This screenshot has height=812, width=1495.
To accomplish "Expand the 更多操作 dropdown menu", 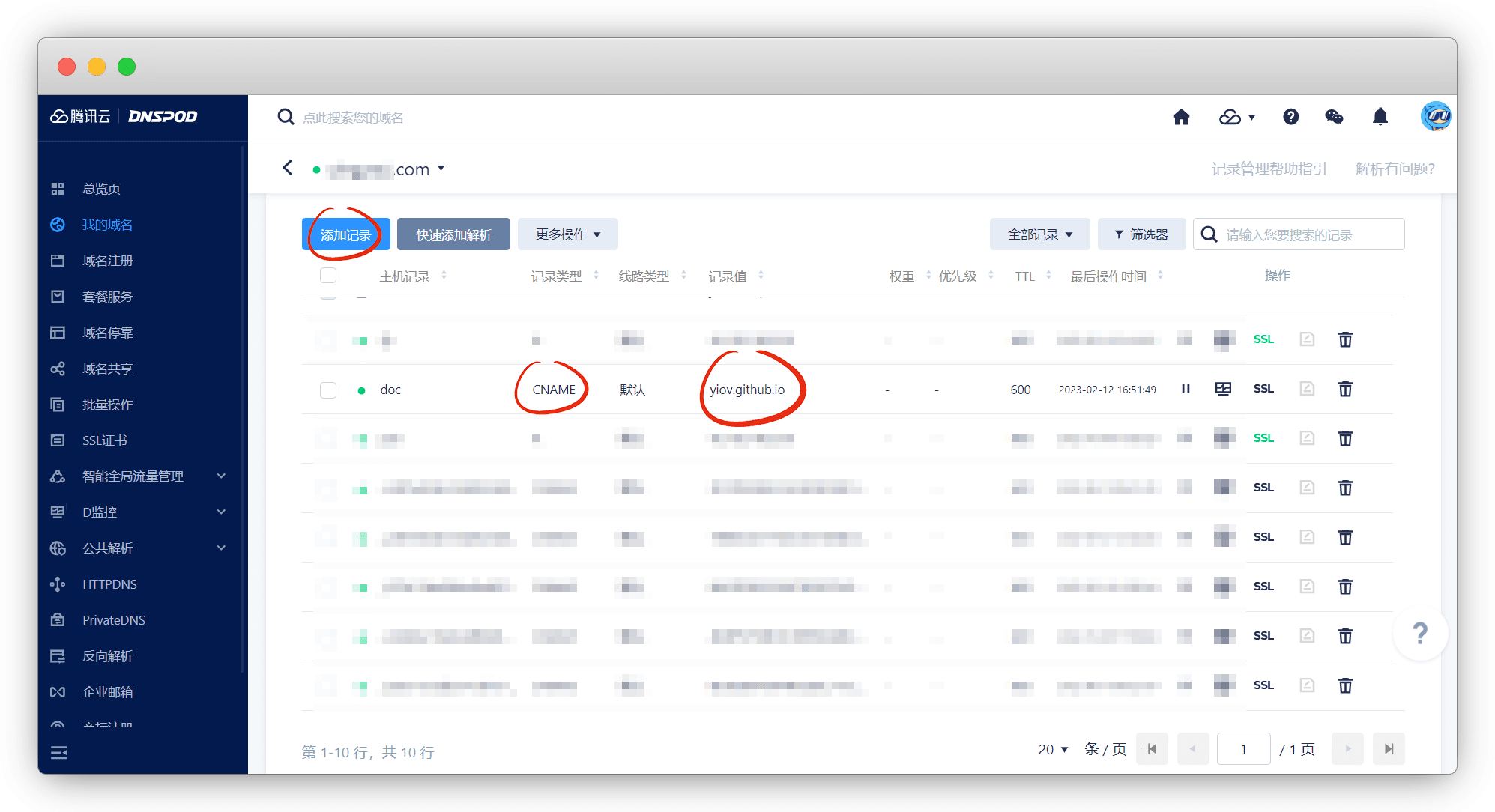I will point(567,234).
